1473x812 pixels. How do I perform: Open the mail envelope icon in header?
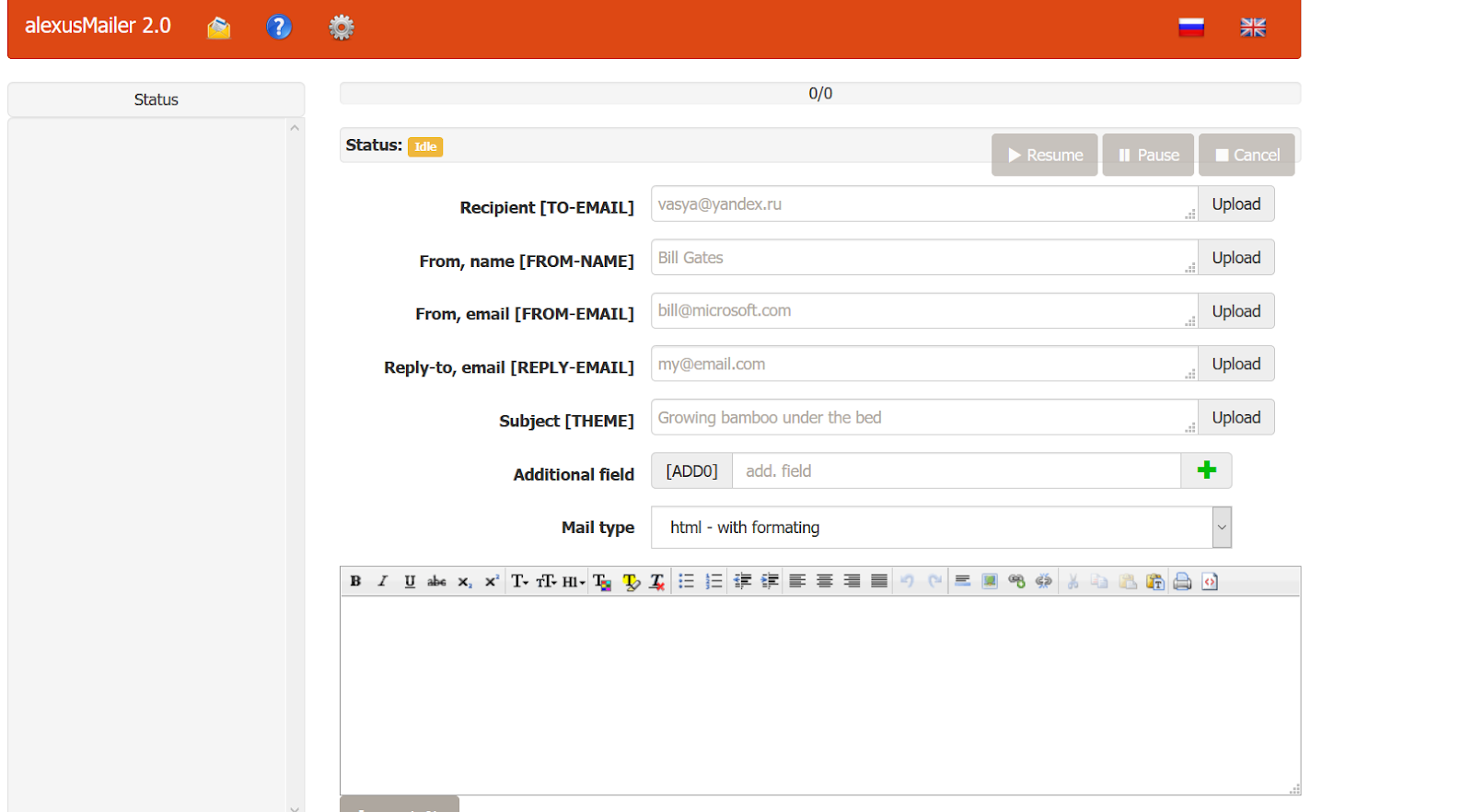218,28
